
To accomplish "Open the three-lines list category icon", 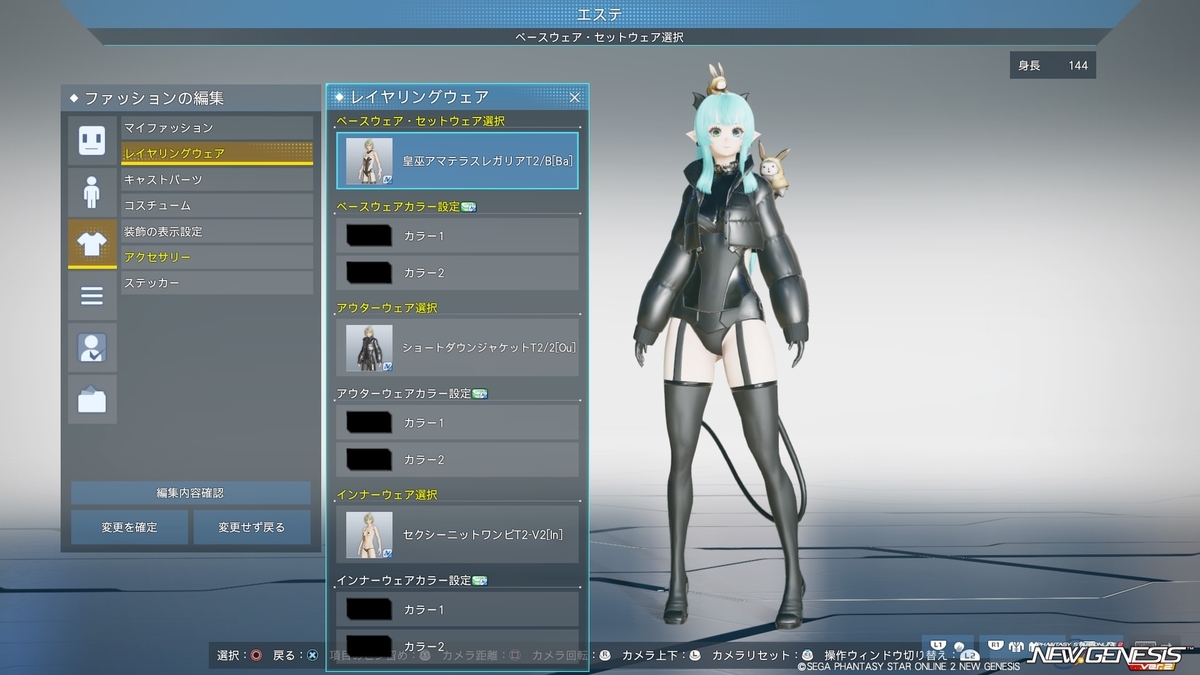I will click(x=92, y=296).
